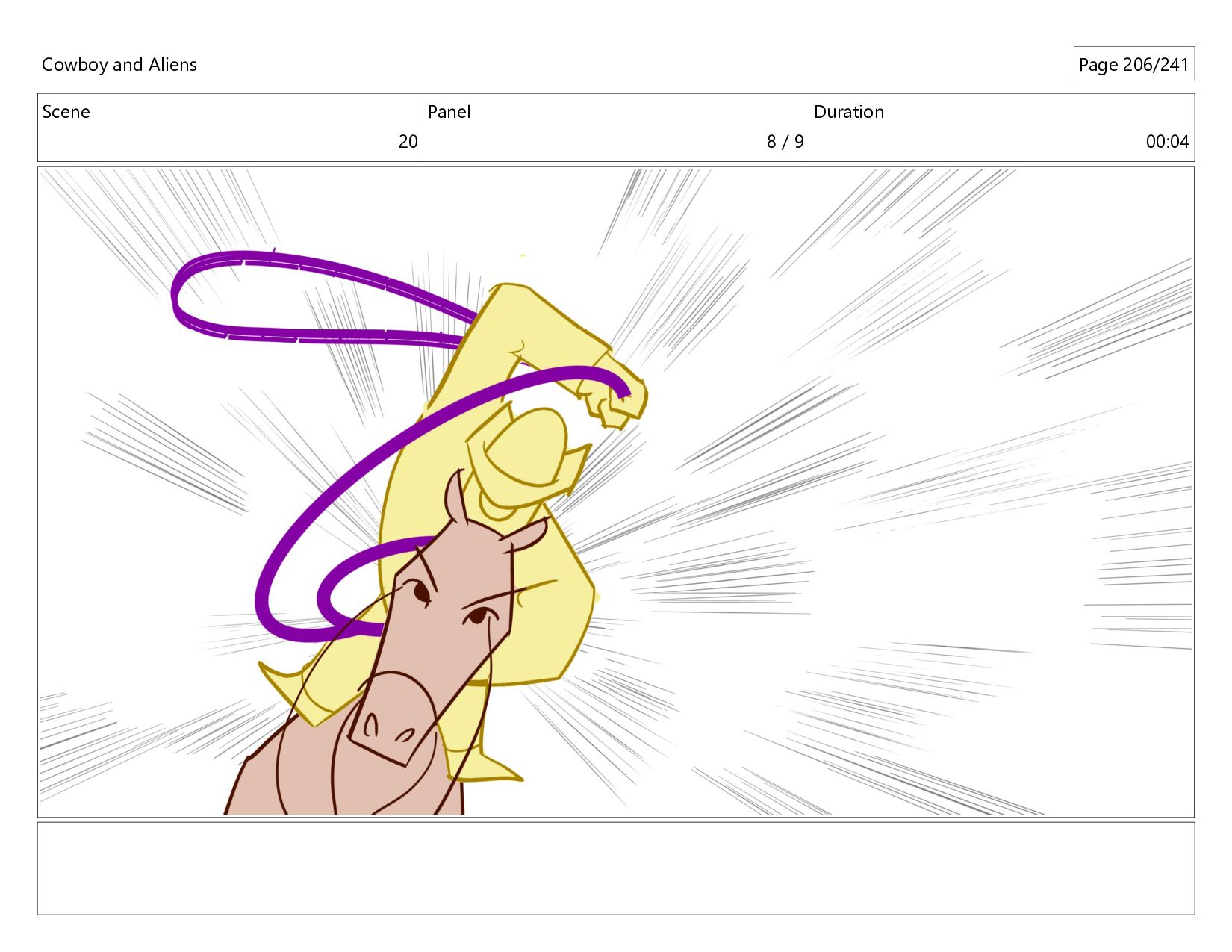Click the 'Page 206/241' page indicator

1133,65
